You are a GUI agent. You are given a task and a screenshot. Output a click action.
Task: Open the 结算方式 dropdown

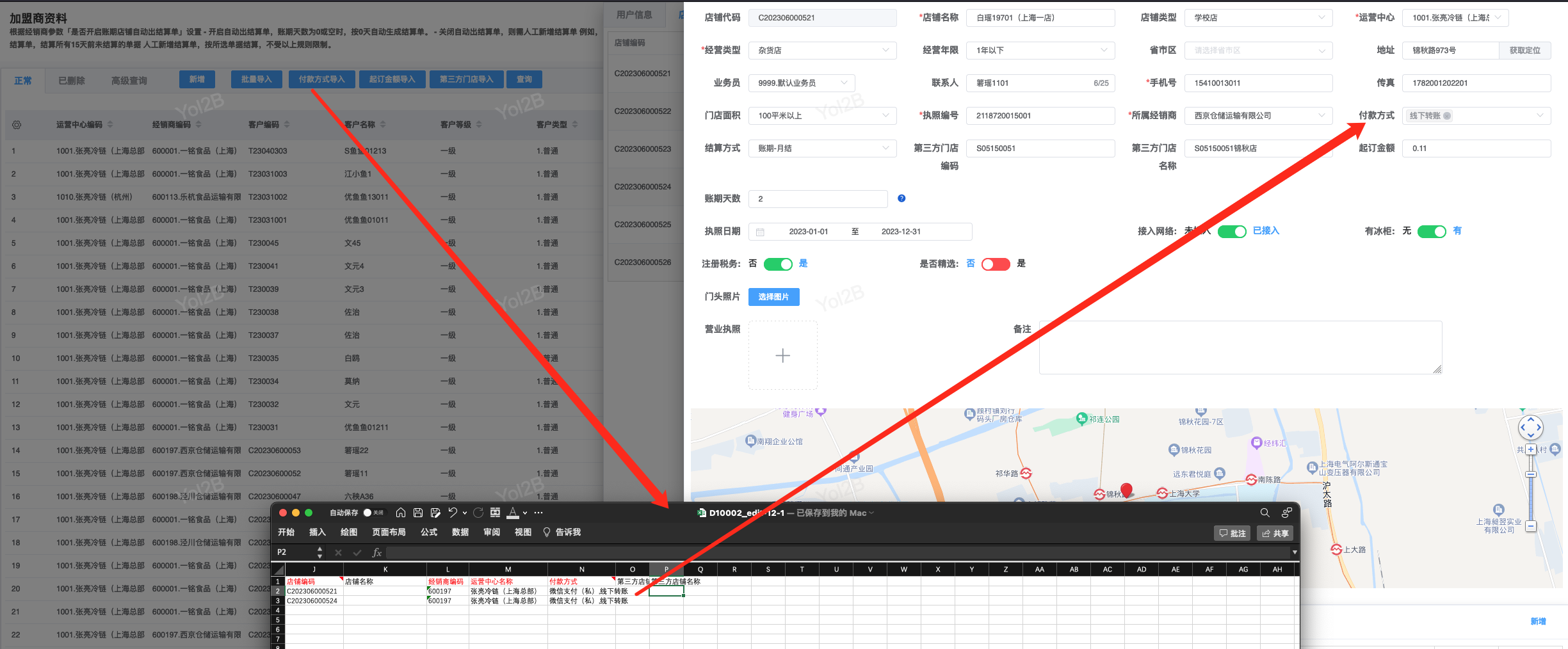[822, 148]
